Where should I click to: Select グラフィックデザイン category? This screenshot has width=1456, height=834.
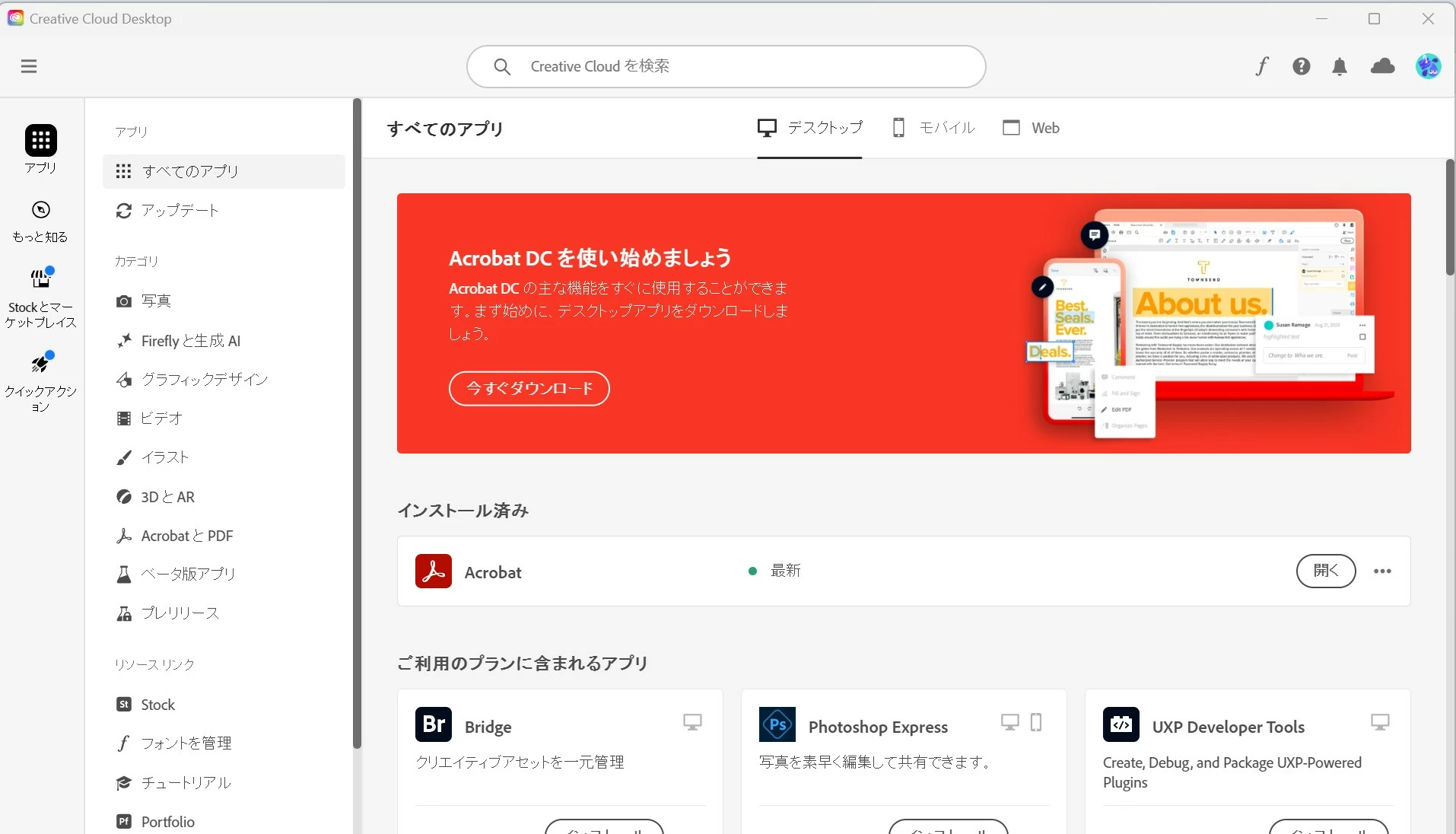click(x=224, y=379)
